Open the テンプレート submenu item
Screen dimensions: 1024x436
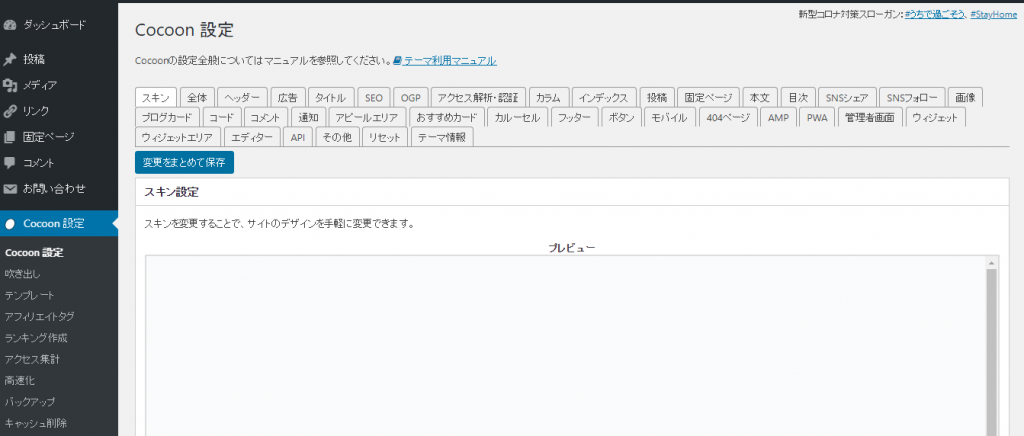click(x=29, y=295)
